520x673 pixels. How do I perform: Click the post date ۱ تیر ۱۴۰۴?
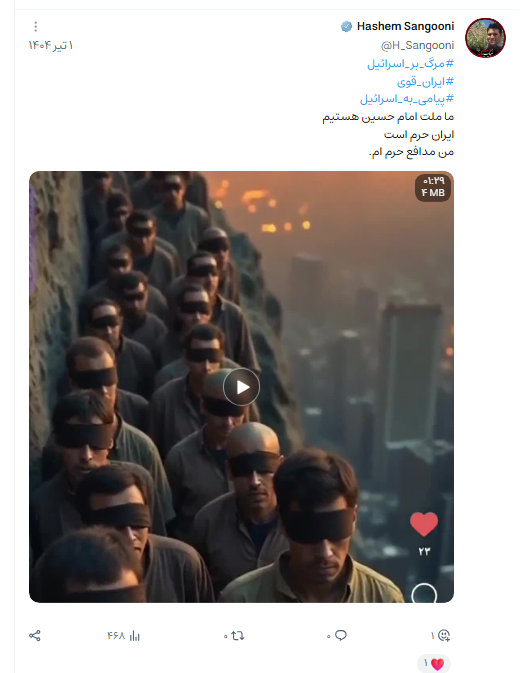[51, 45]
